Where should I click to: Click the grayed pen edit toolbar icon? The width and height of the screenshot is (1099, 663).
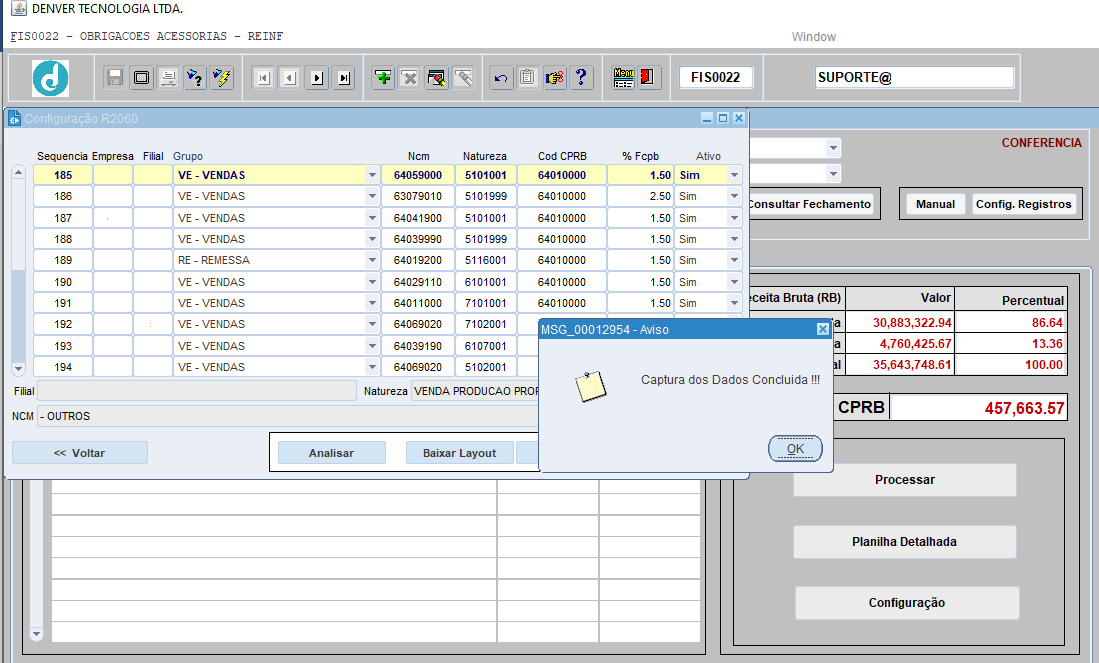click(463, 77)
